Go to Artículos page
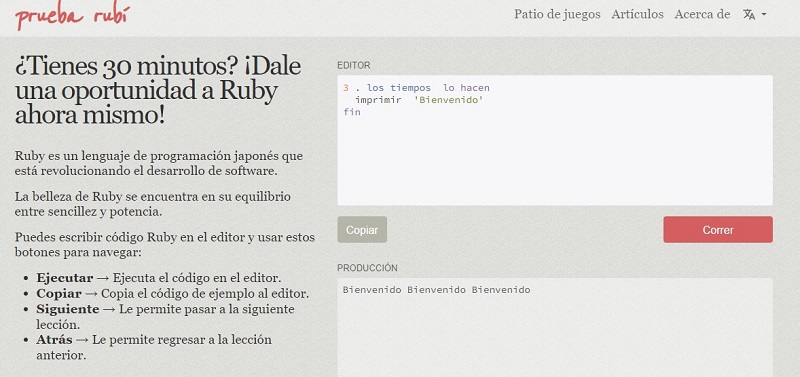Screen dimensions: 800x377 [637, 14]
